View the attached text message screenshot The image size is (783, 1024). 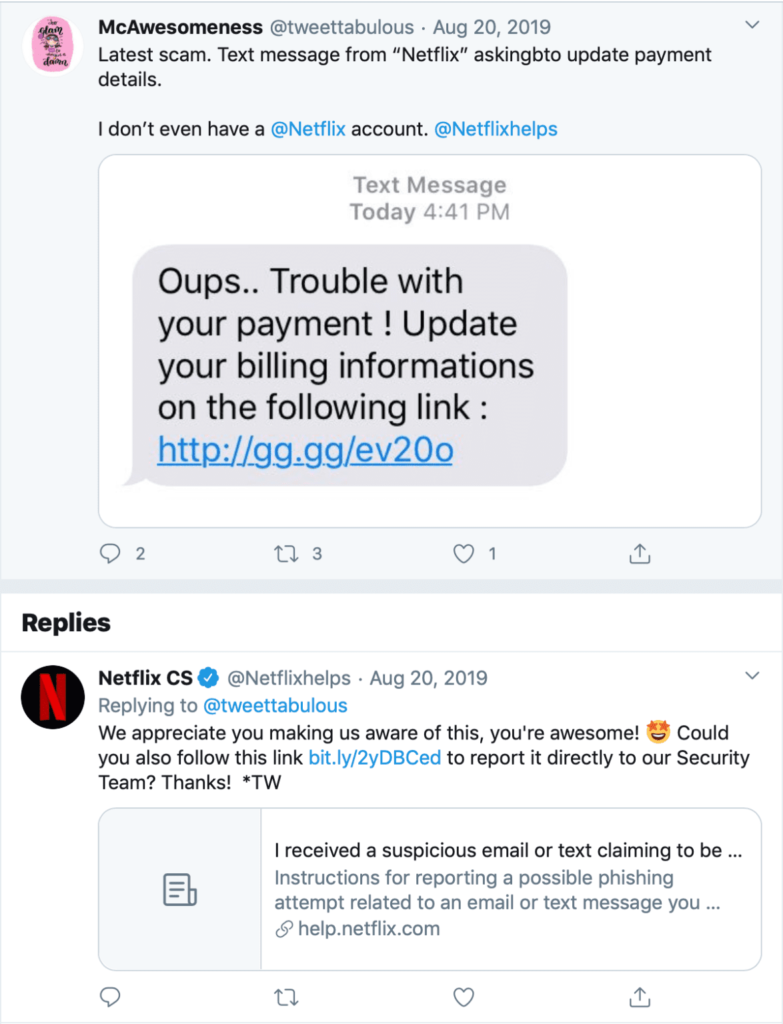coord(429,340)
